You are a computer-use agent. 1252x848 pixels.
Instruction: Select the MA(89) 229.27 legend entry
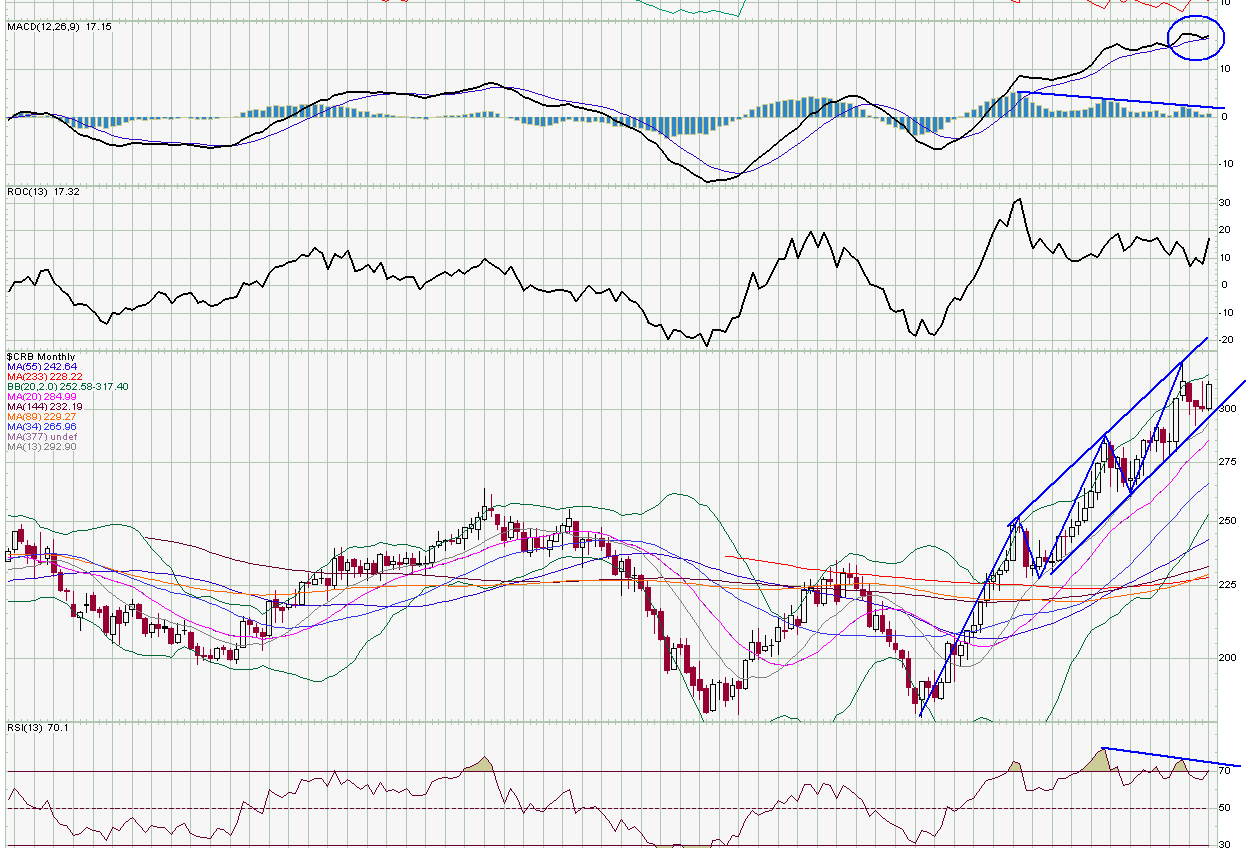[x=42, y=417]
